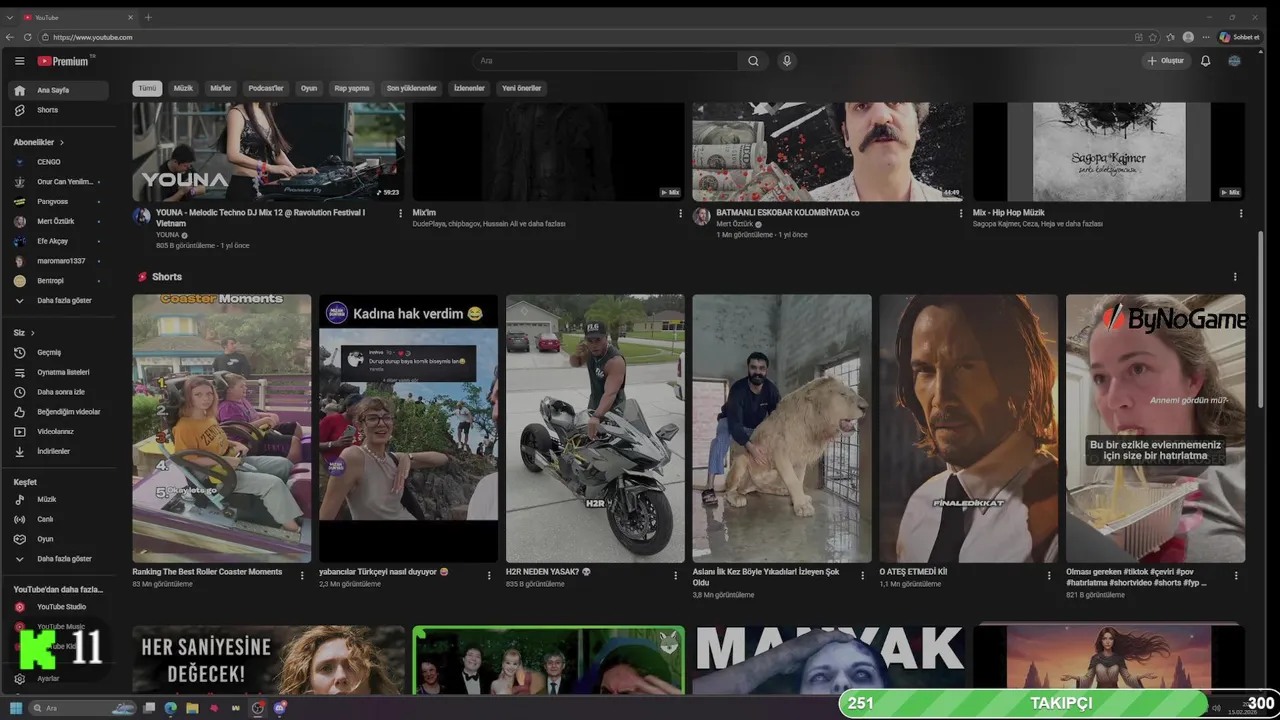Open maromaro1337 subscription channel
Image resolution: width=1280 pixels, height=720 pixels.
[60, 261]
